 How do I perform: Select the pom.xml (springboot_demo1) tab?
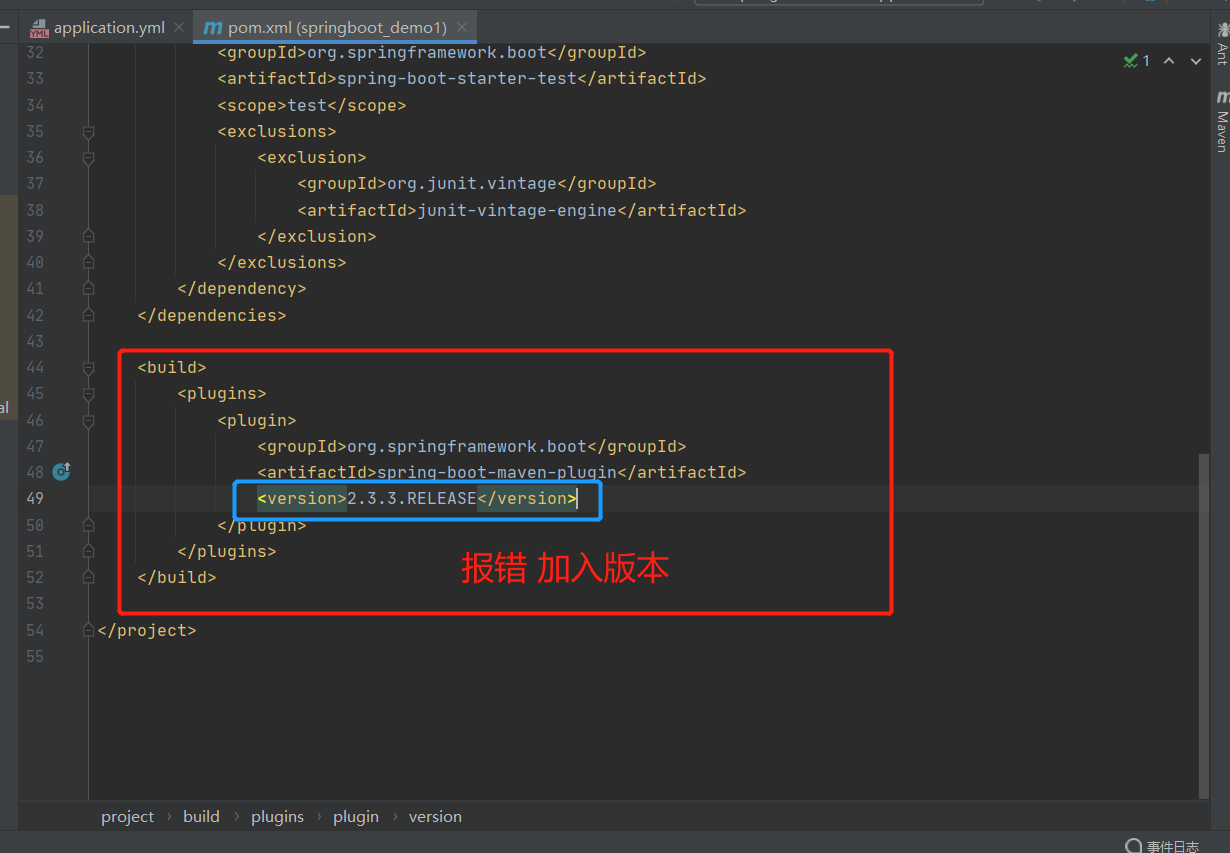coord(337,28)
